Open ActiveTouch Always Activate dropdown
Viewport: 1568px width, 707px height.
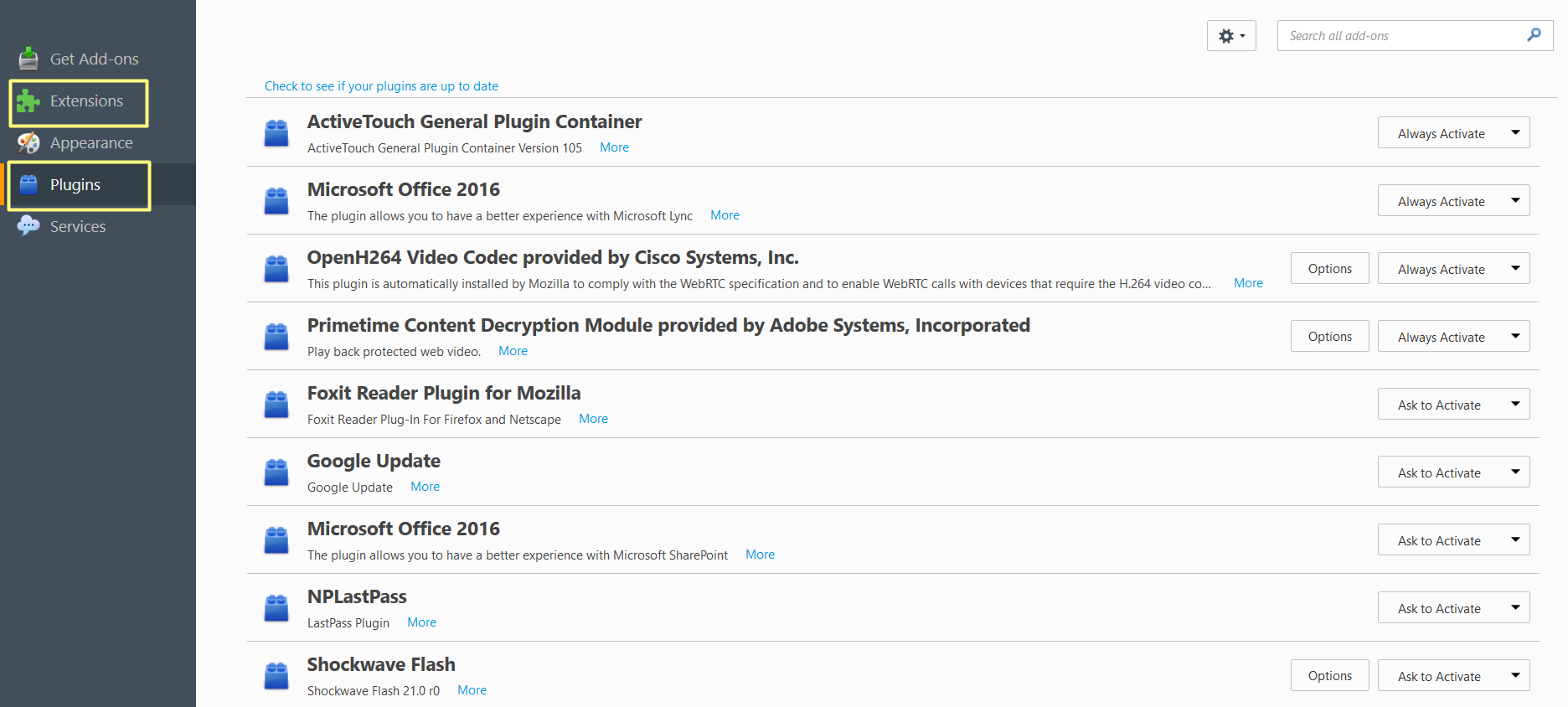[1453, 132]
